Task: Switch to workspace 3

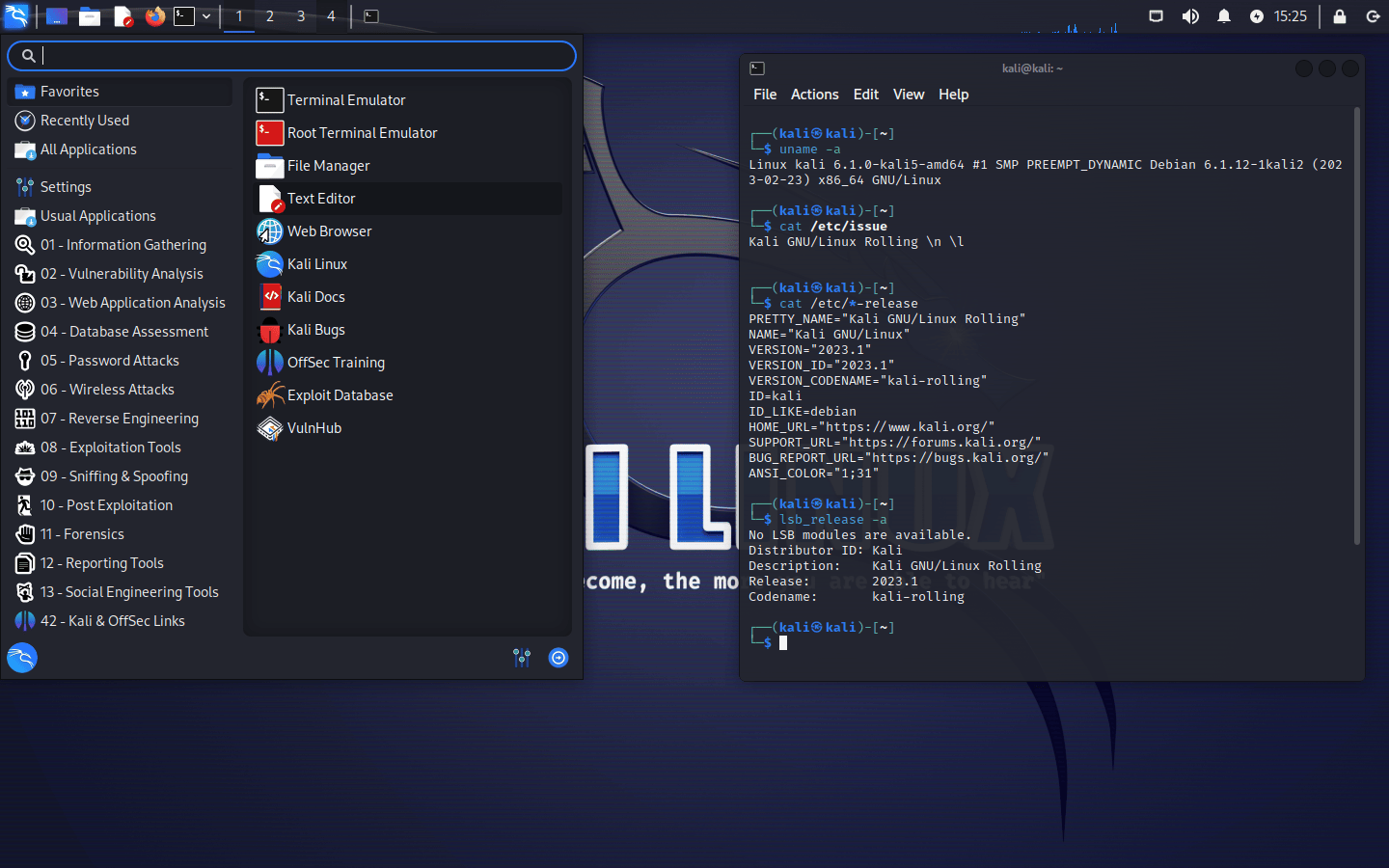Action: (x=301, y=16)
